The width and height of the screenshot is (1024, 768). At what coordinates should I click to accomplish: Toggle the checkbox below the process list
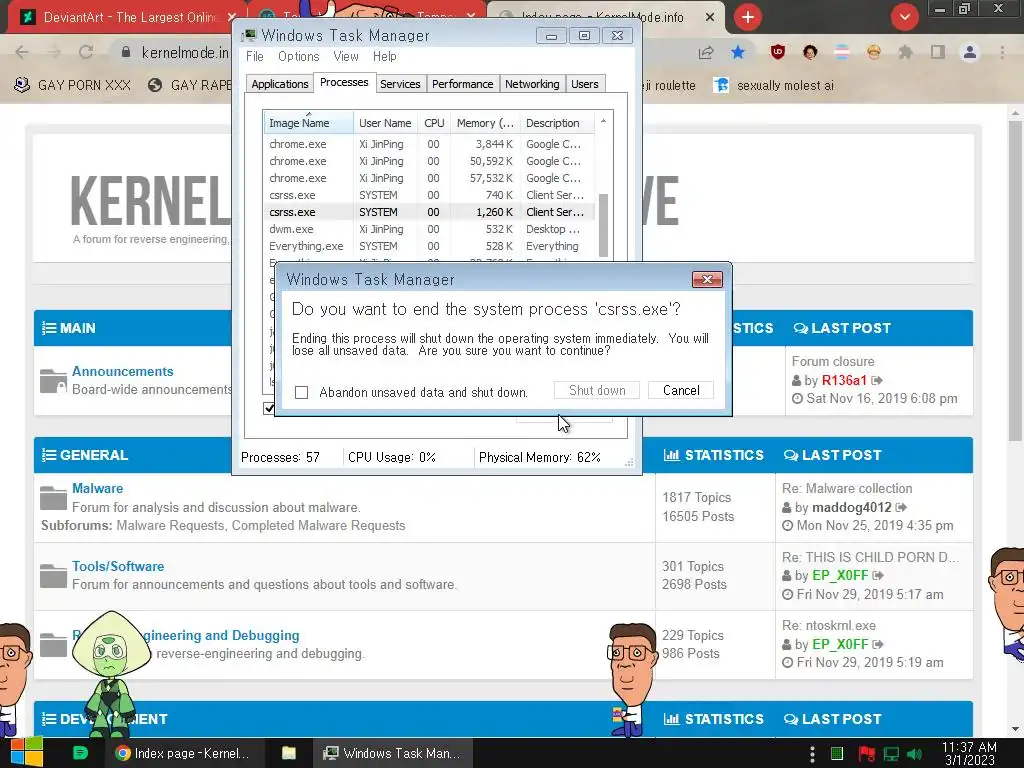[268, 408]
